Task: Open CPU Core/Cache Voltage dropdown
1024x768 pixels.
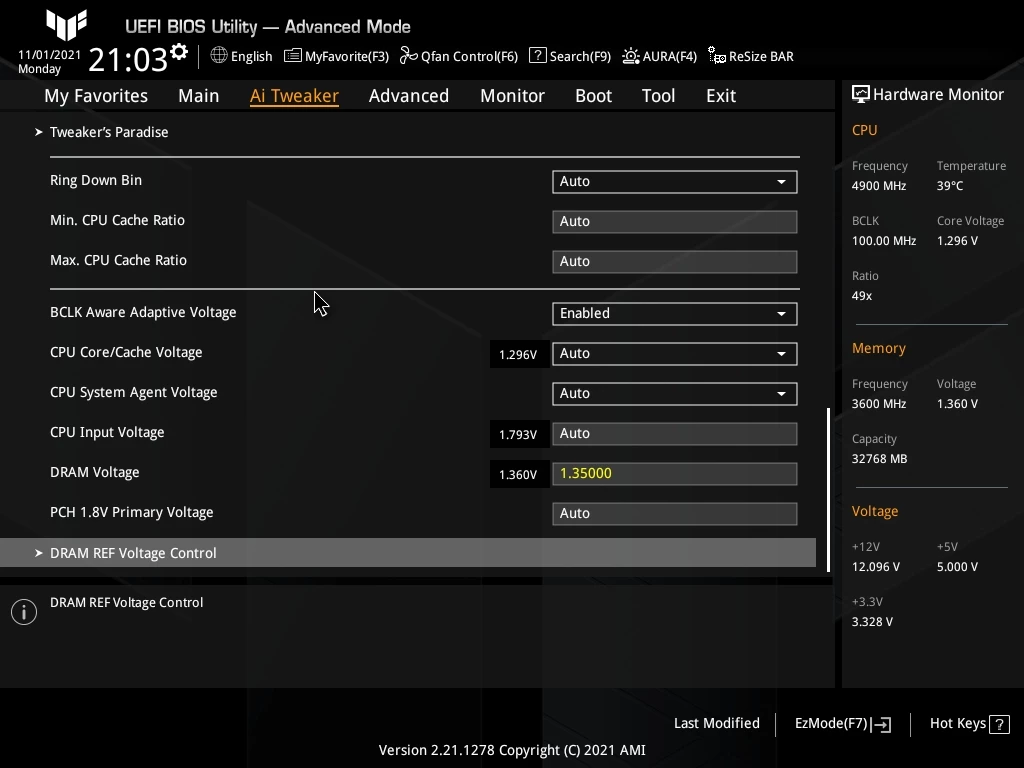Action: click(x=675, y=353)
